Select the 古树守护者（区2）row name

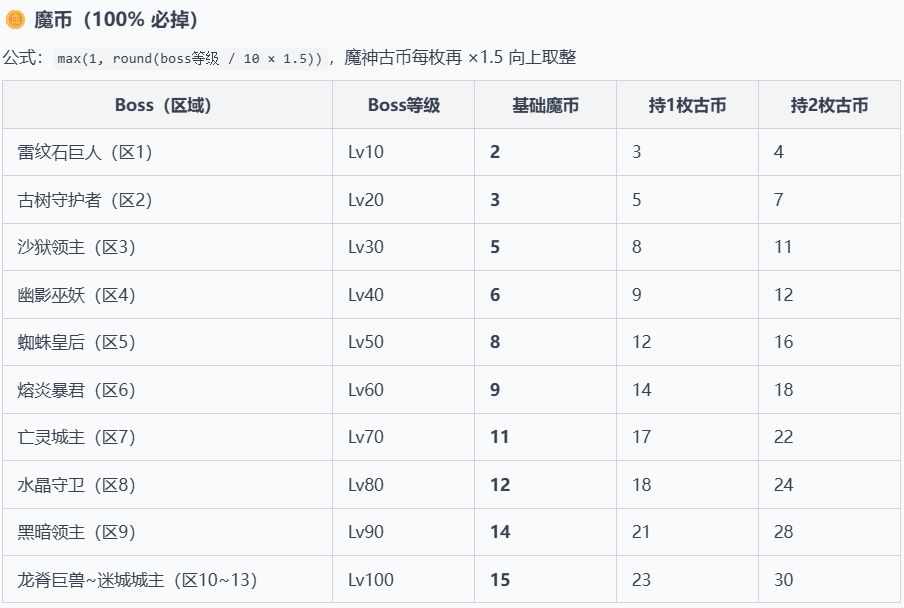pos(85,200)
